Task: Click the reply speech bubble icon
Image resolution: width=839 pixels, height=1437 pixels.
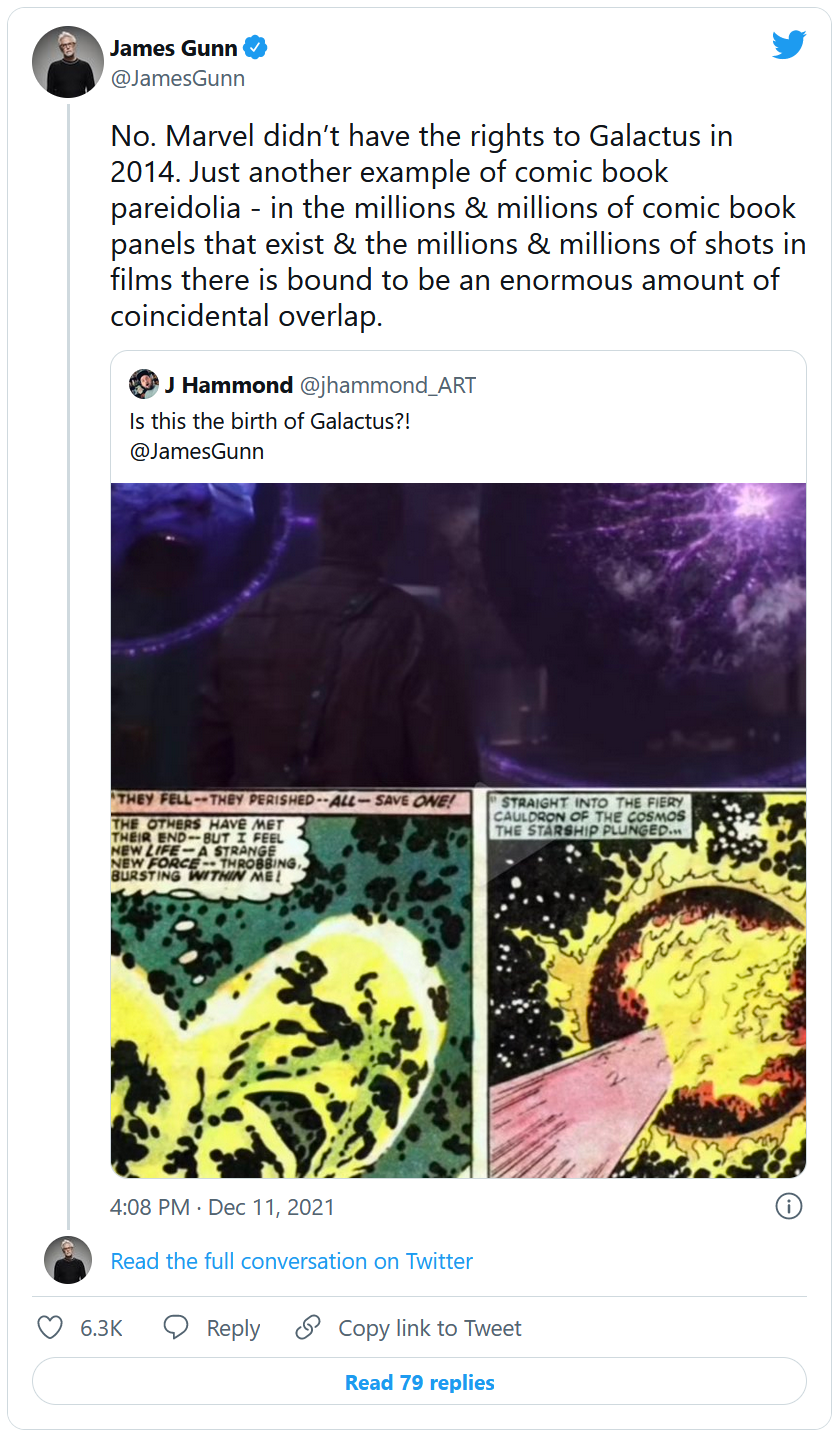Action: coord(176,1328)
